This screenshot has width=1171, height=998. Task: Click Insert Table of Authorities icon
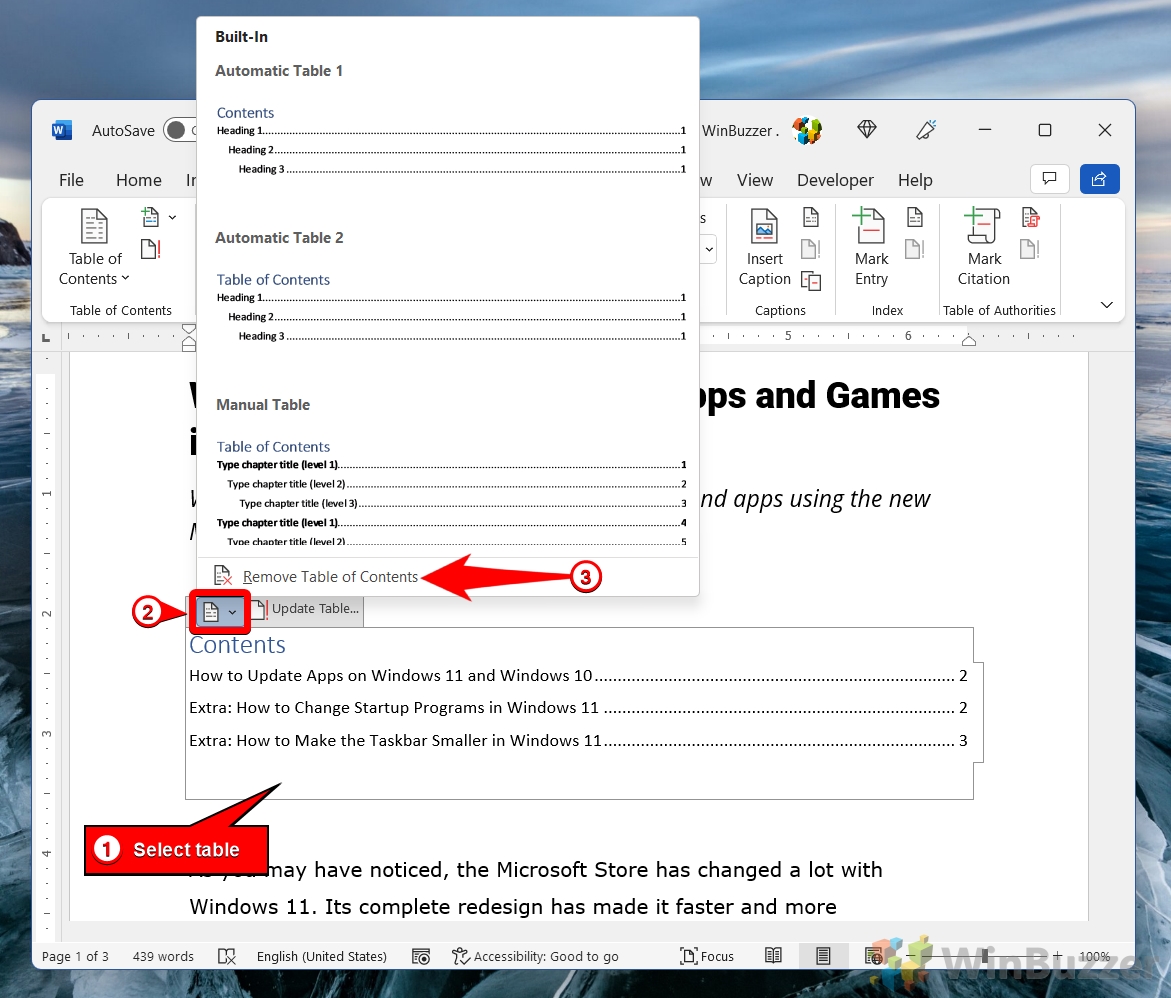(x=1031, y=217)
